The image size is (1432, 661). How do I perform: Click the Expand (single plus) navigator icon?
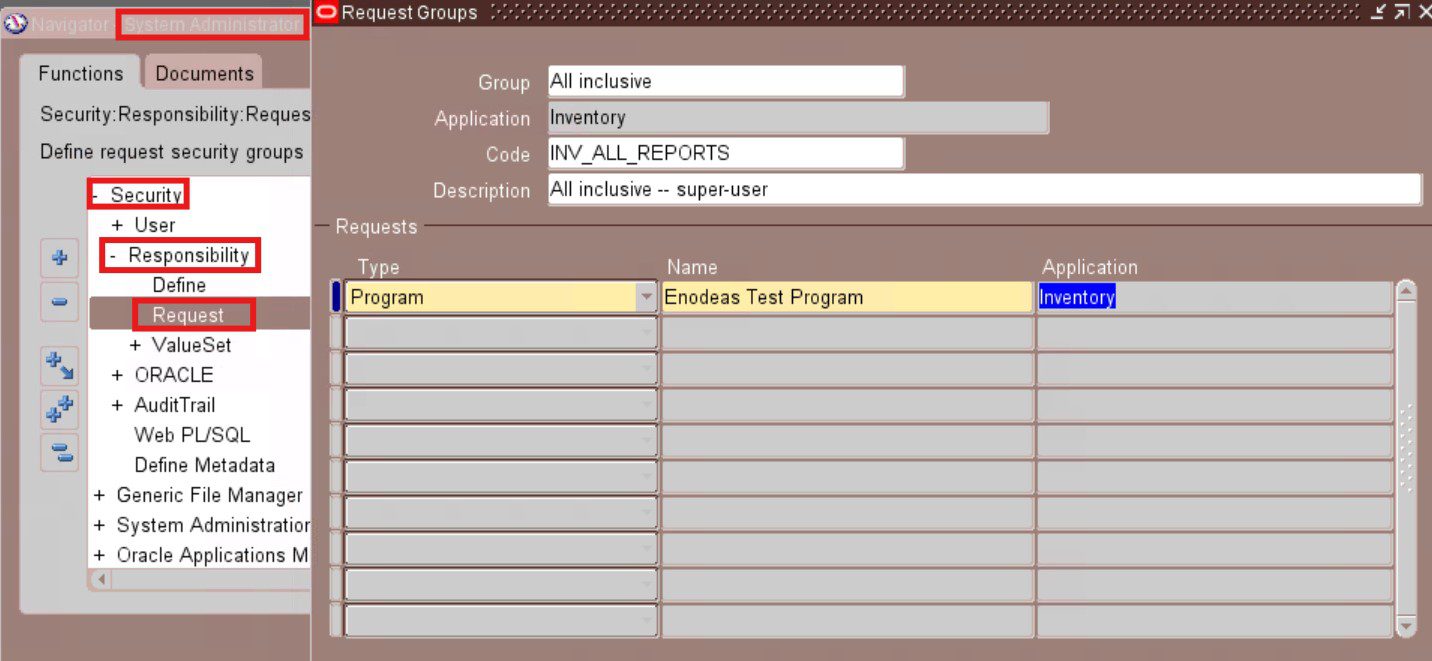(x=59, y=257)
